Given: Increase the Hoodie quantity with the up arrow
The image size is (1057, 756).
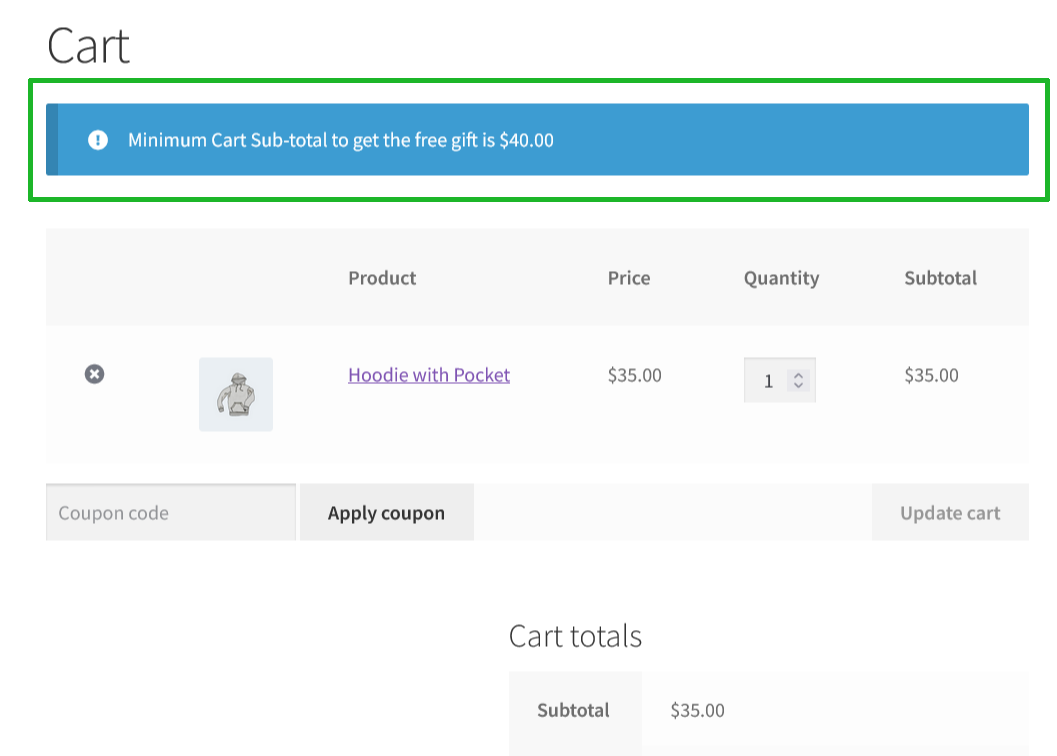Looking at the screenshot, I should 798,374.
